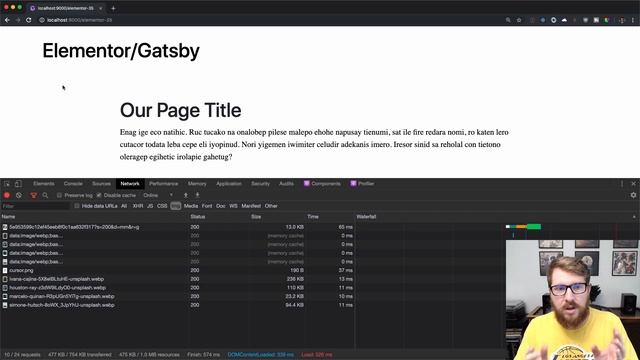Click the Elementor/Gatsby site title link

pyautogui.click(x=121, y=51)
